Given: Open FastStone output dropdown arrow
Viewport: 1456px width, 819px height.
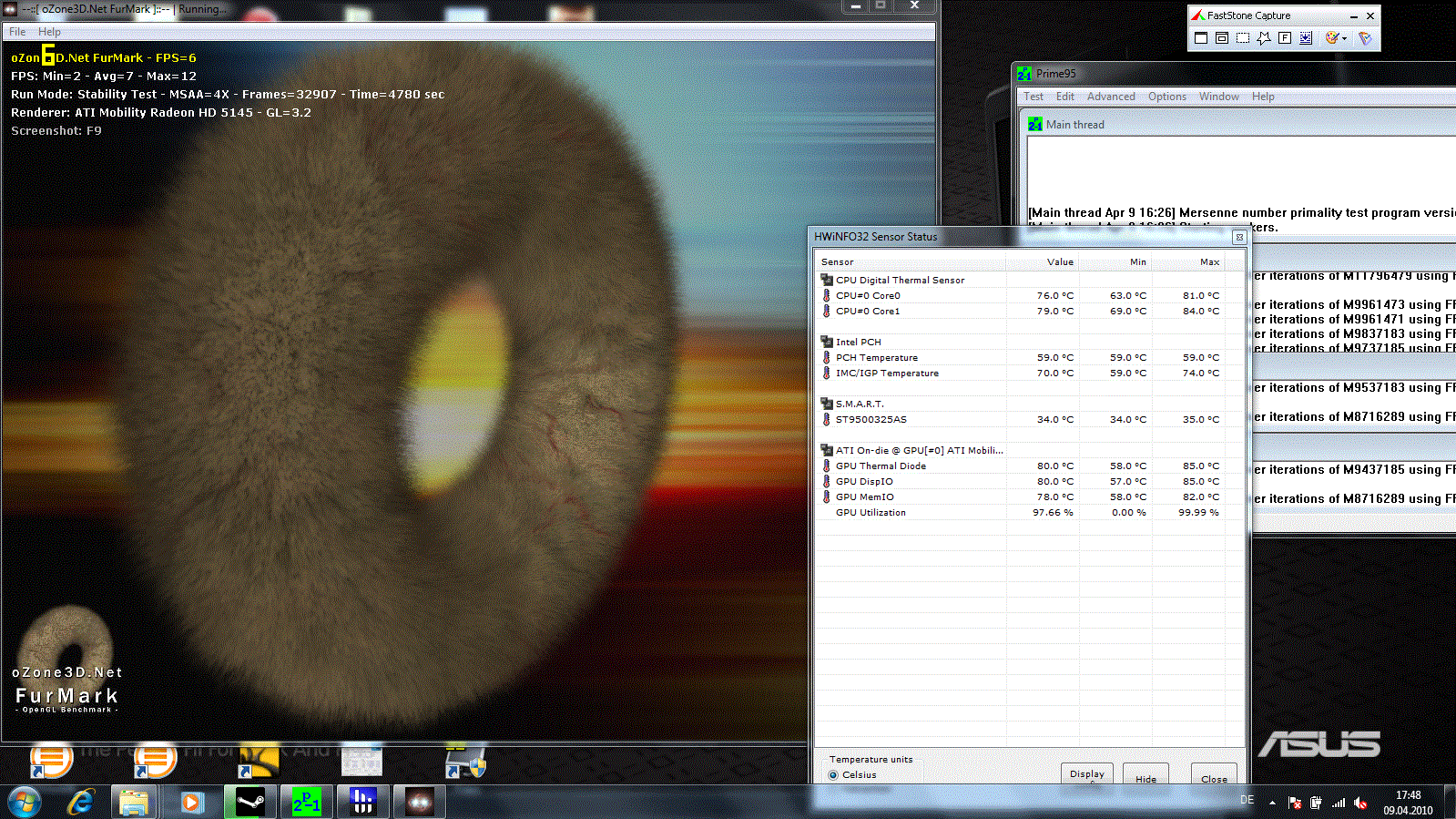Looking at the screenshot, I should tap(1345, 38).
